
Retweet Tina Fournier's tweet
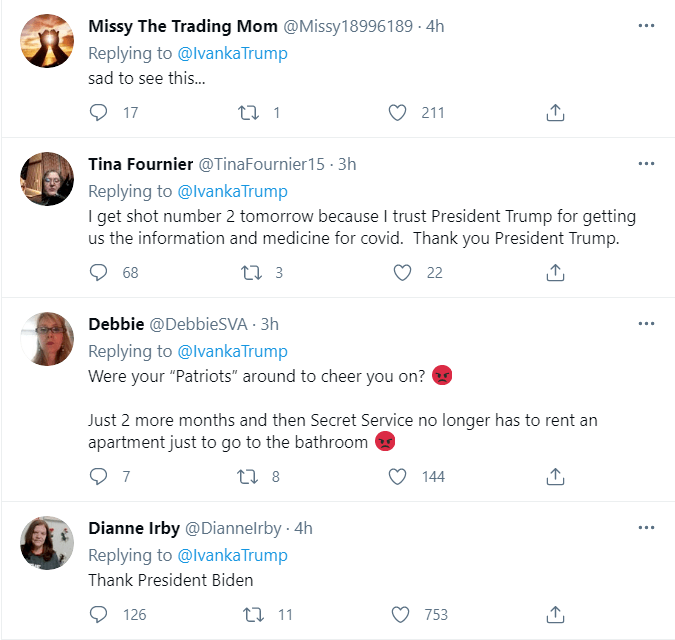(251, 272)
